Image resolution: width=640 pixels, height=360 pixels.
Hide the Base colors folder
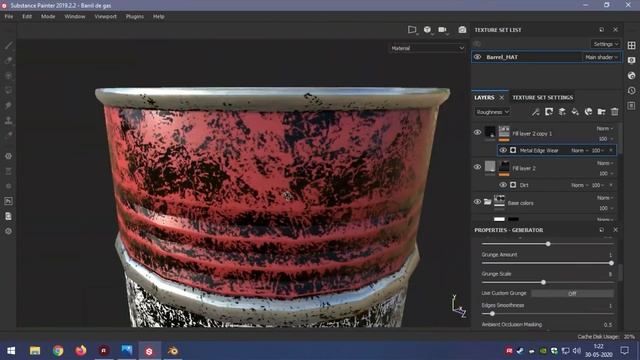(x=477, y=202)
